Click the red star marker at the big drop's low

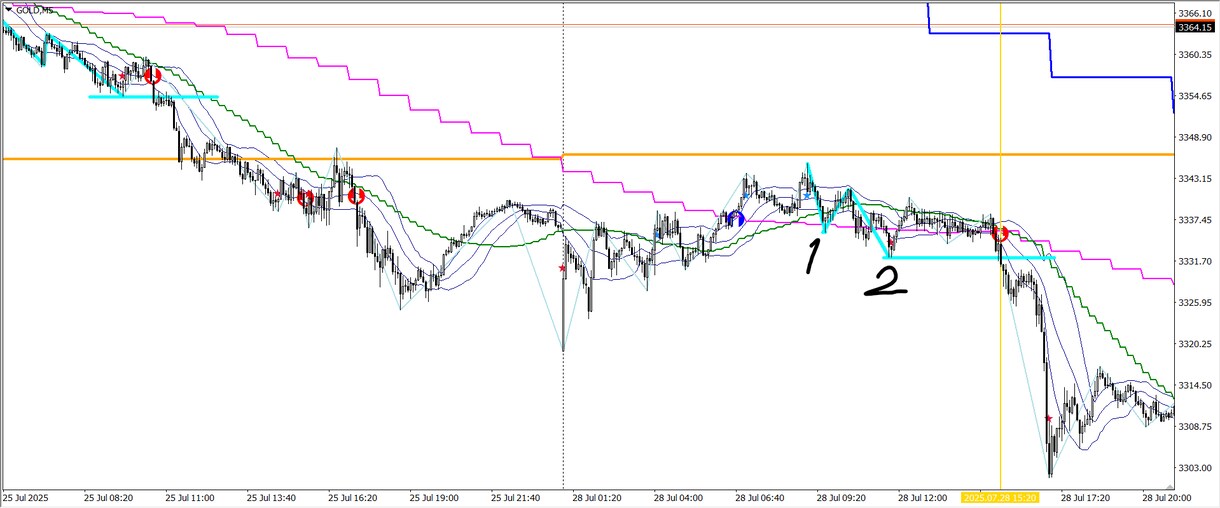coord(1048,418)
